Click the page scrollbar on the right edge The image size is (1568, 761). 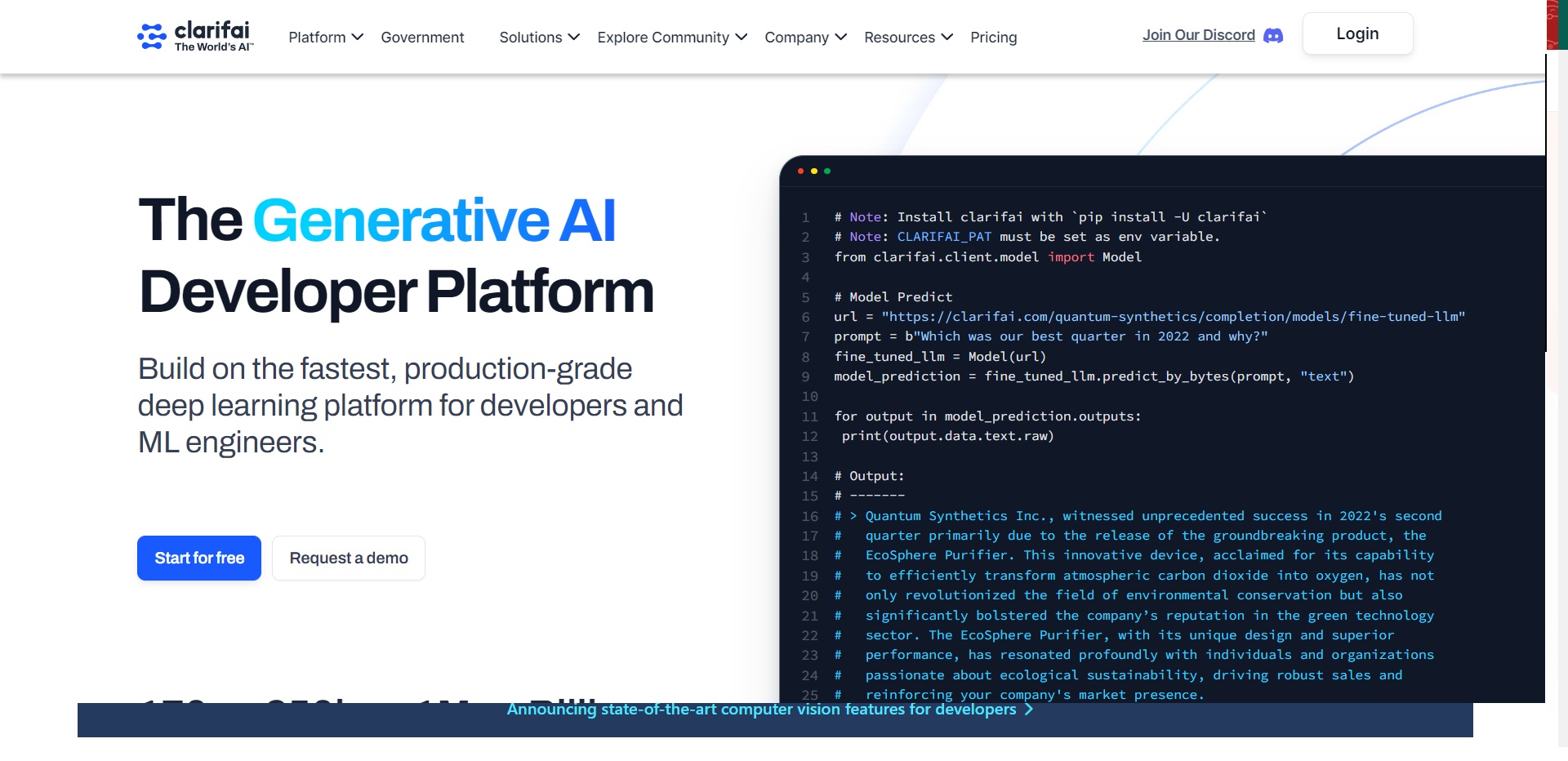1547,204
